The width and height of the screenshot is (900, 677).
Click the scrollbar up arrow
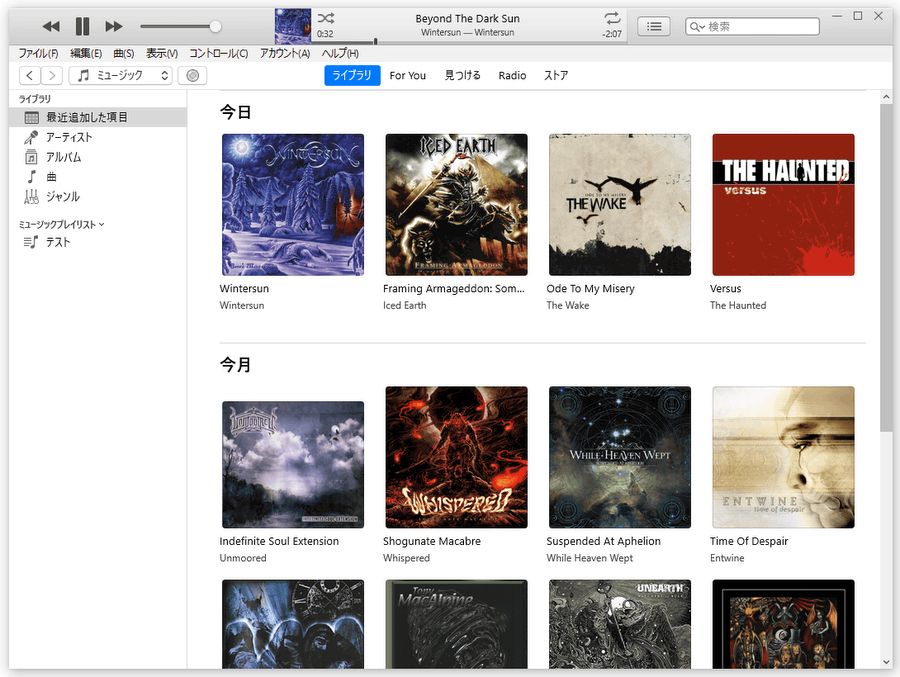(886, 97)
